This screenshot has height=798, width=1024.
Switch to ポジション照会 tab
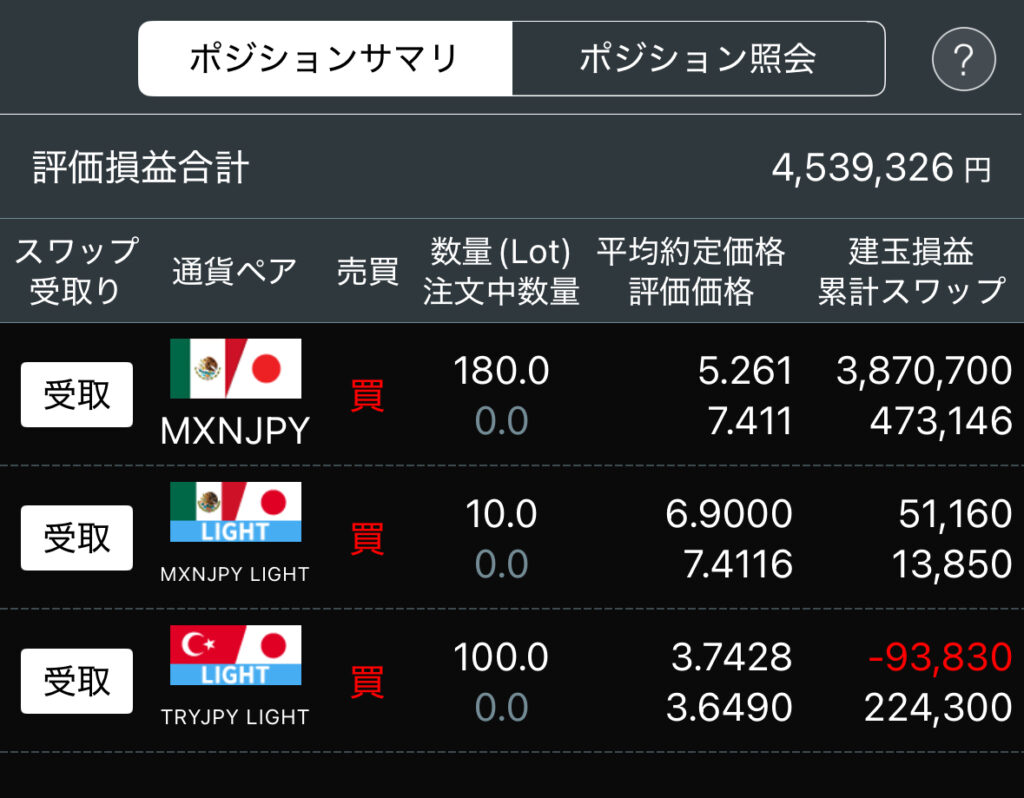(x=699, y=59)
